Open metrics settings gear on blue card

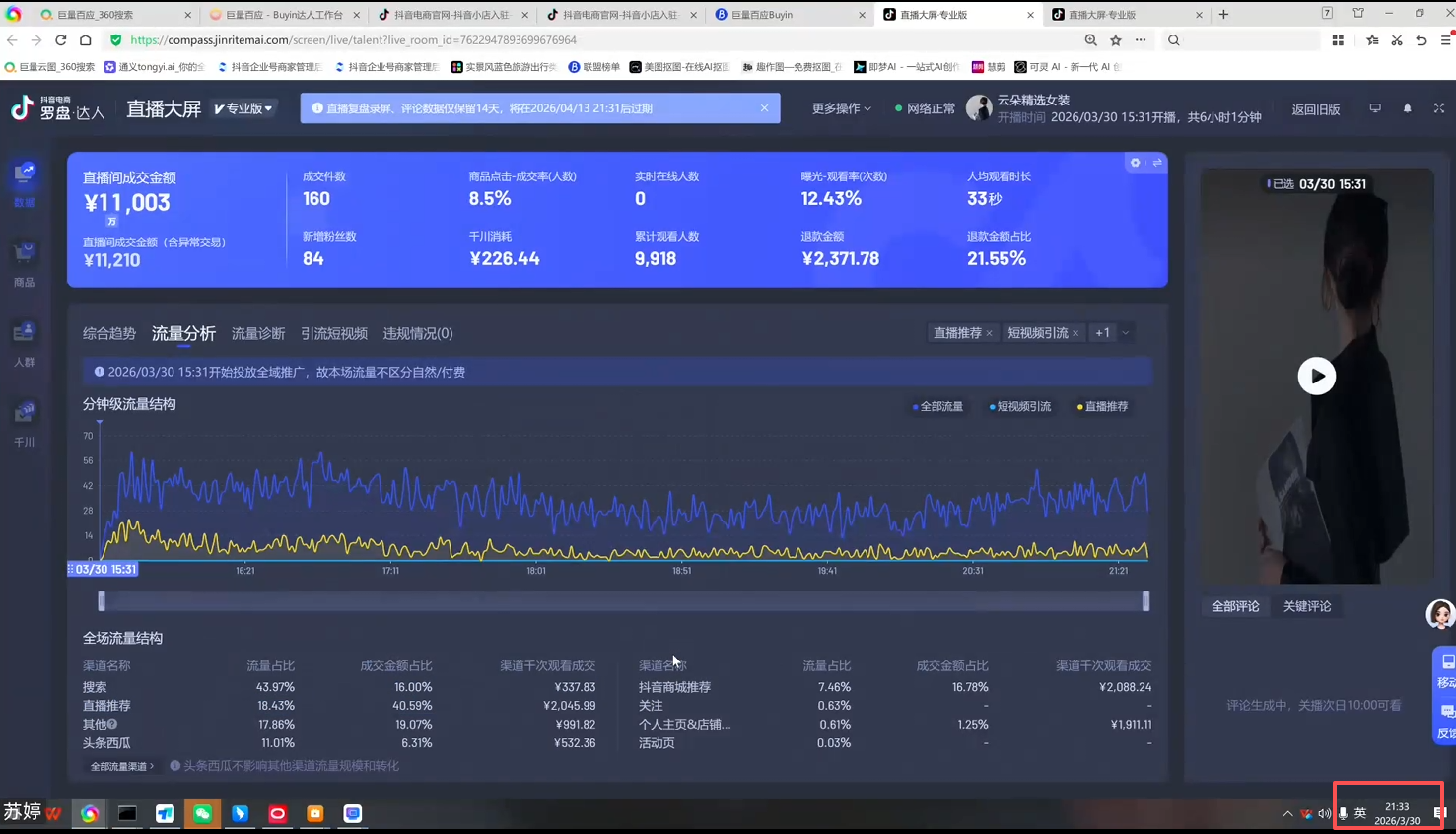(x=1135, y=163)
